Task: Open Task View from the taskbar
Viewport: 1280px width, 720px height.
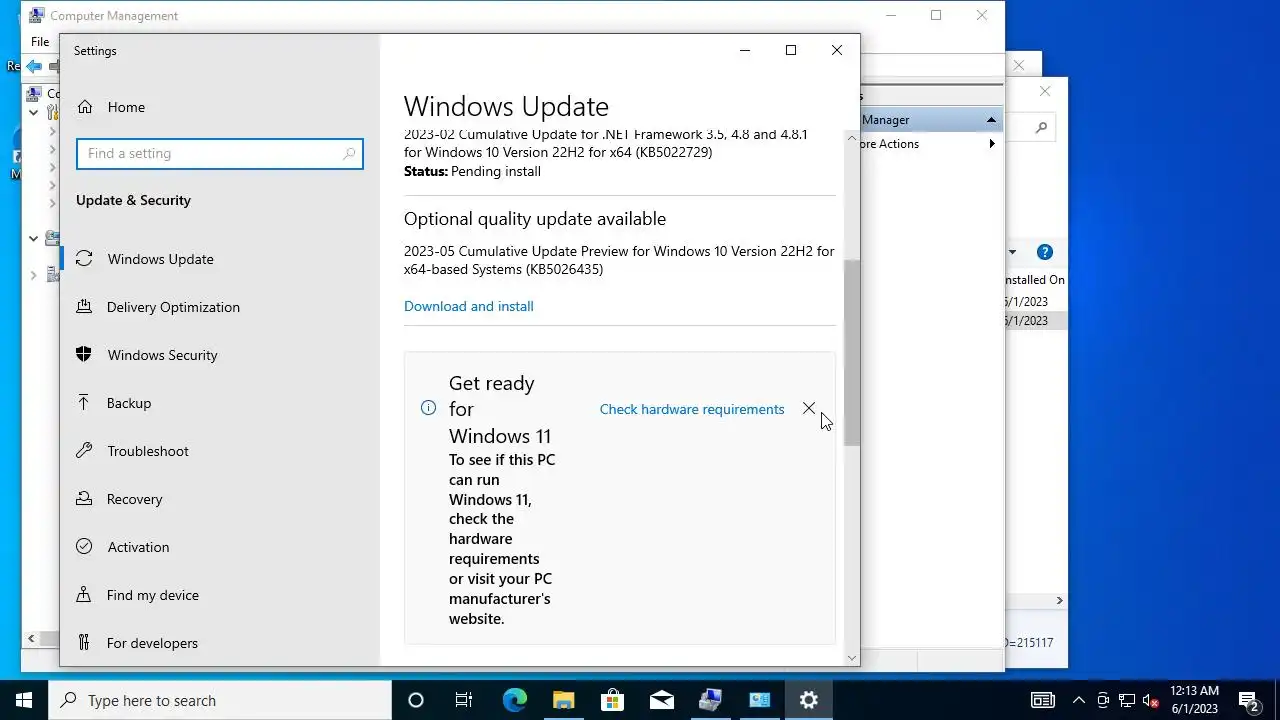Action: pos(464,700)
